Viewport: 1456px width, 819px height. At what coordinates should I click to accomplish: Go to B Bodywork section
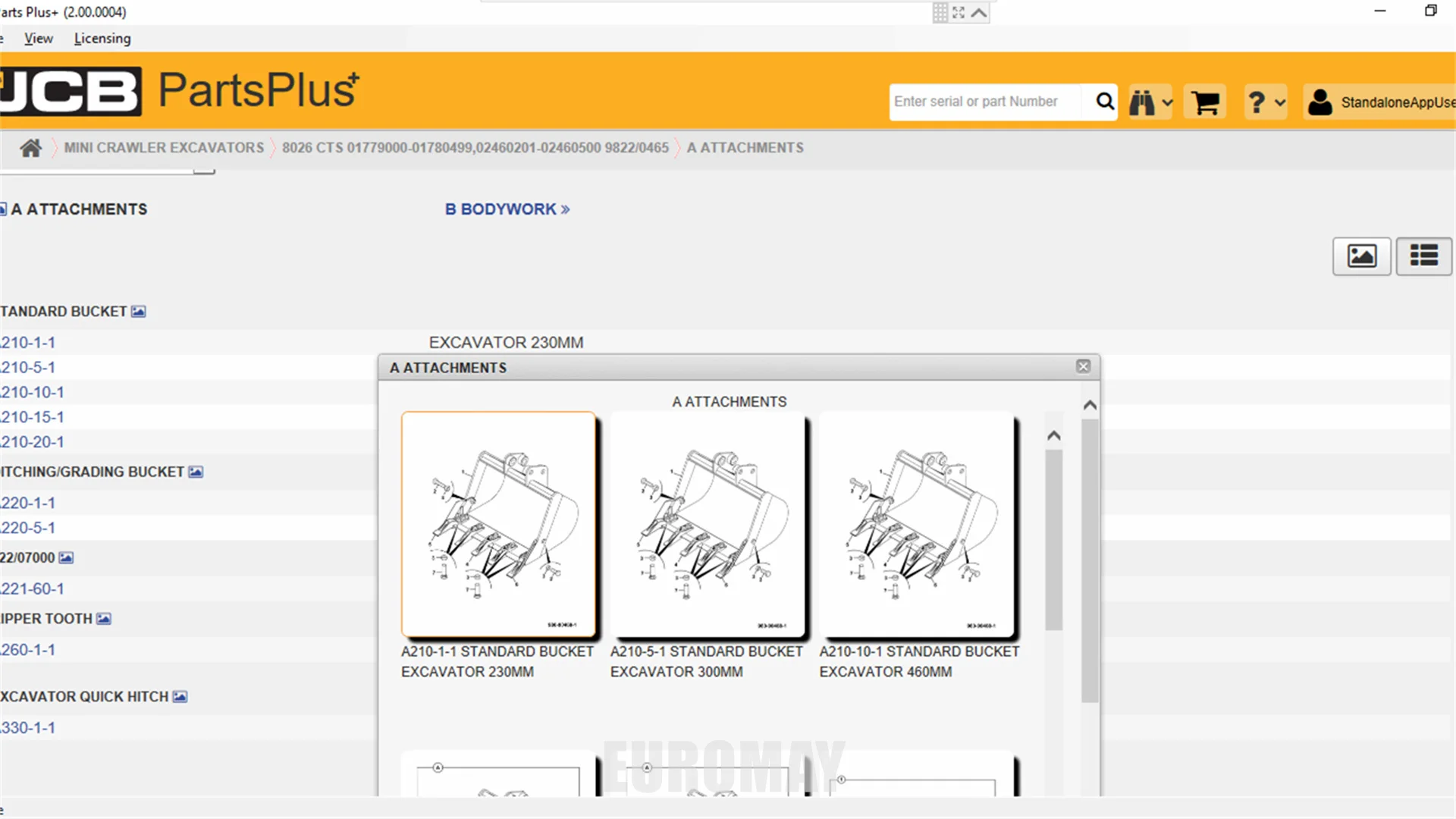(507, 209)
